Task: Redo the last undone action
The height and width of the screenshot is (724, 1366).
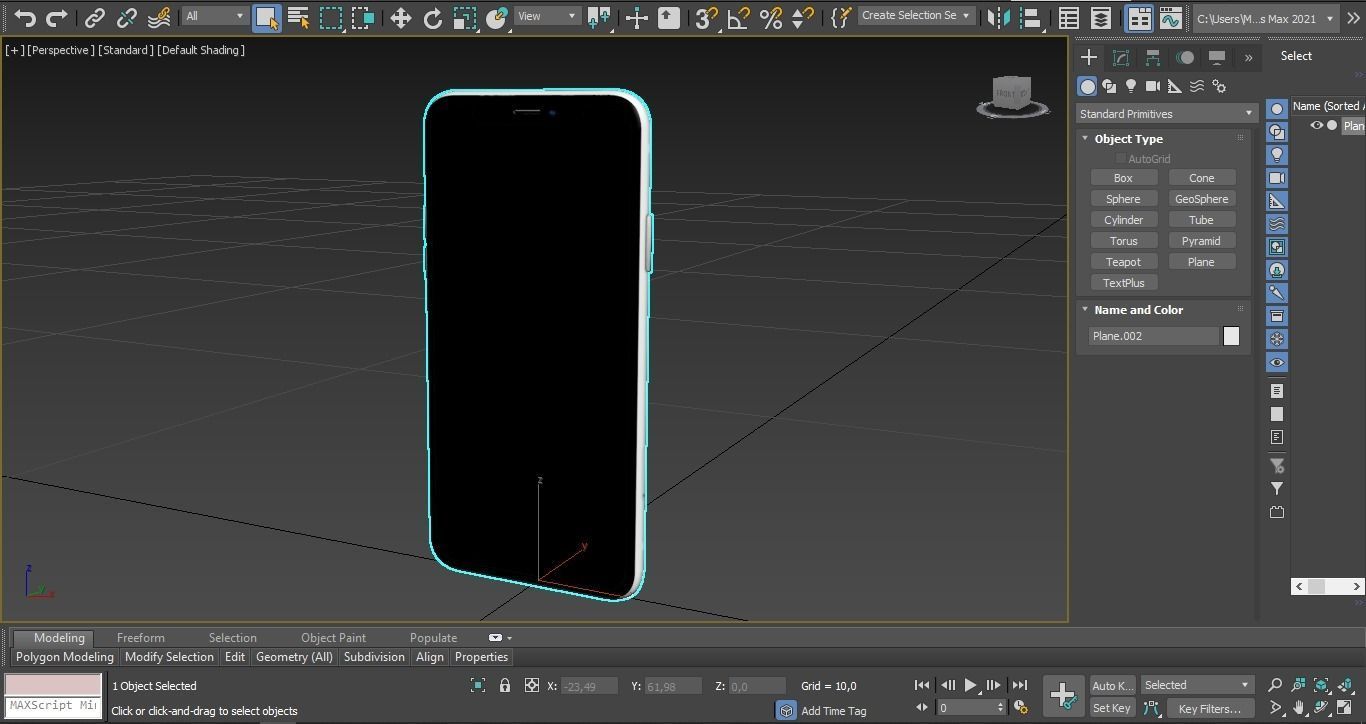Action: point(57,17)
